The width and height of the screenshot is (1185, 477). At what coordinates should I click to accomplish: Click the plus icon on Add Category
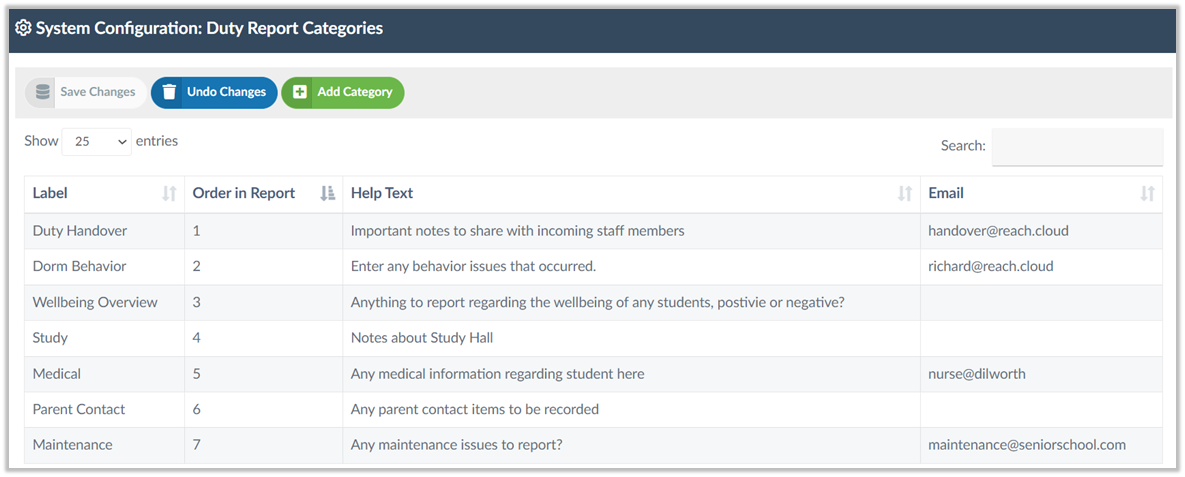[299, 92]
